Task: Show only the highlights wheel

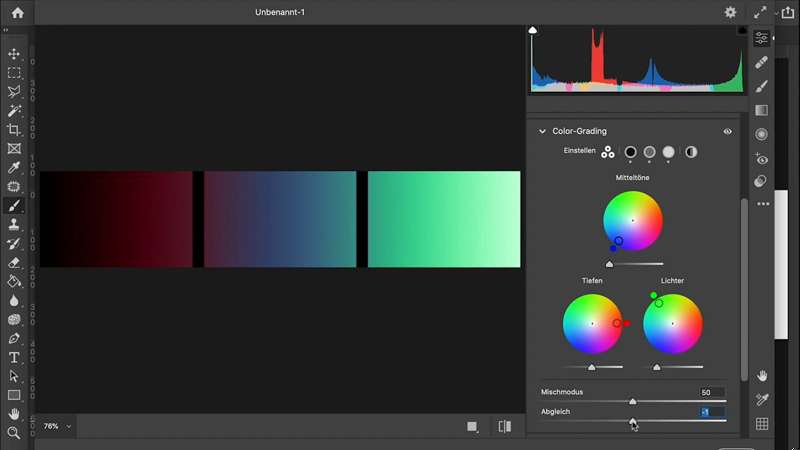Action: coord(668,152)
